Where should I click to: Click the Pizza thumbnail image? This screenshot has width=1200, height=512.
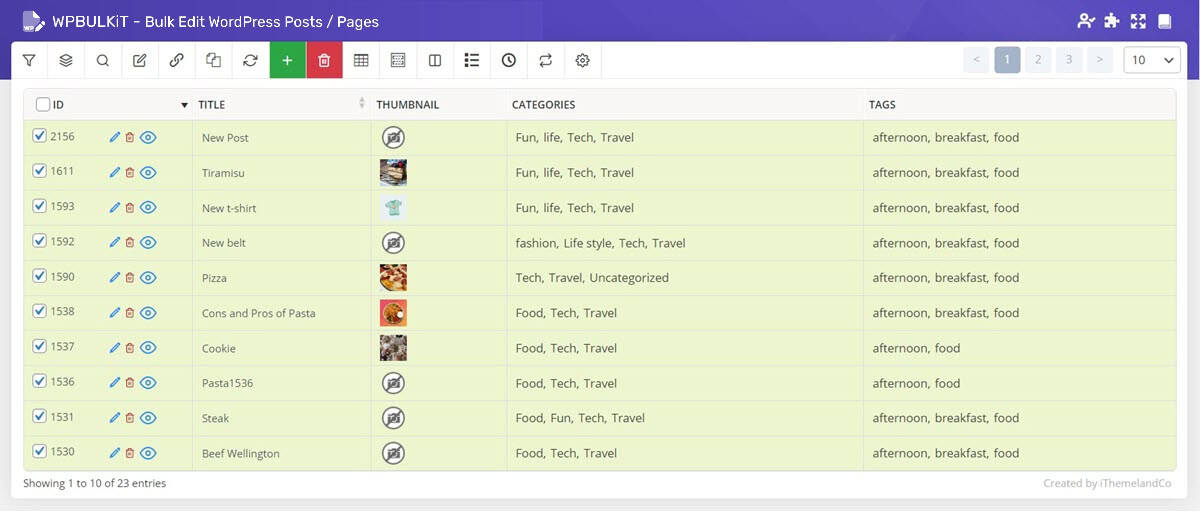point(393,277)
